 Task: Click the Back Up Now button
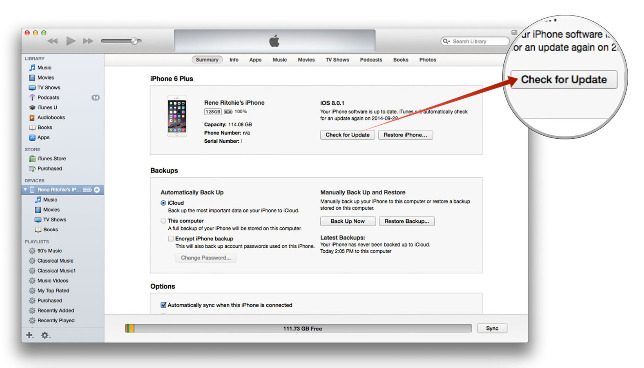pos(348,221)
